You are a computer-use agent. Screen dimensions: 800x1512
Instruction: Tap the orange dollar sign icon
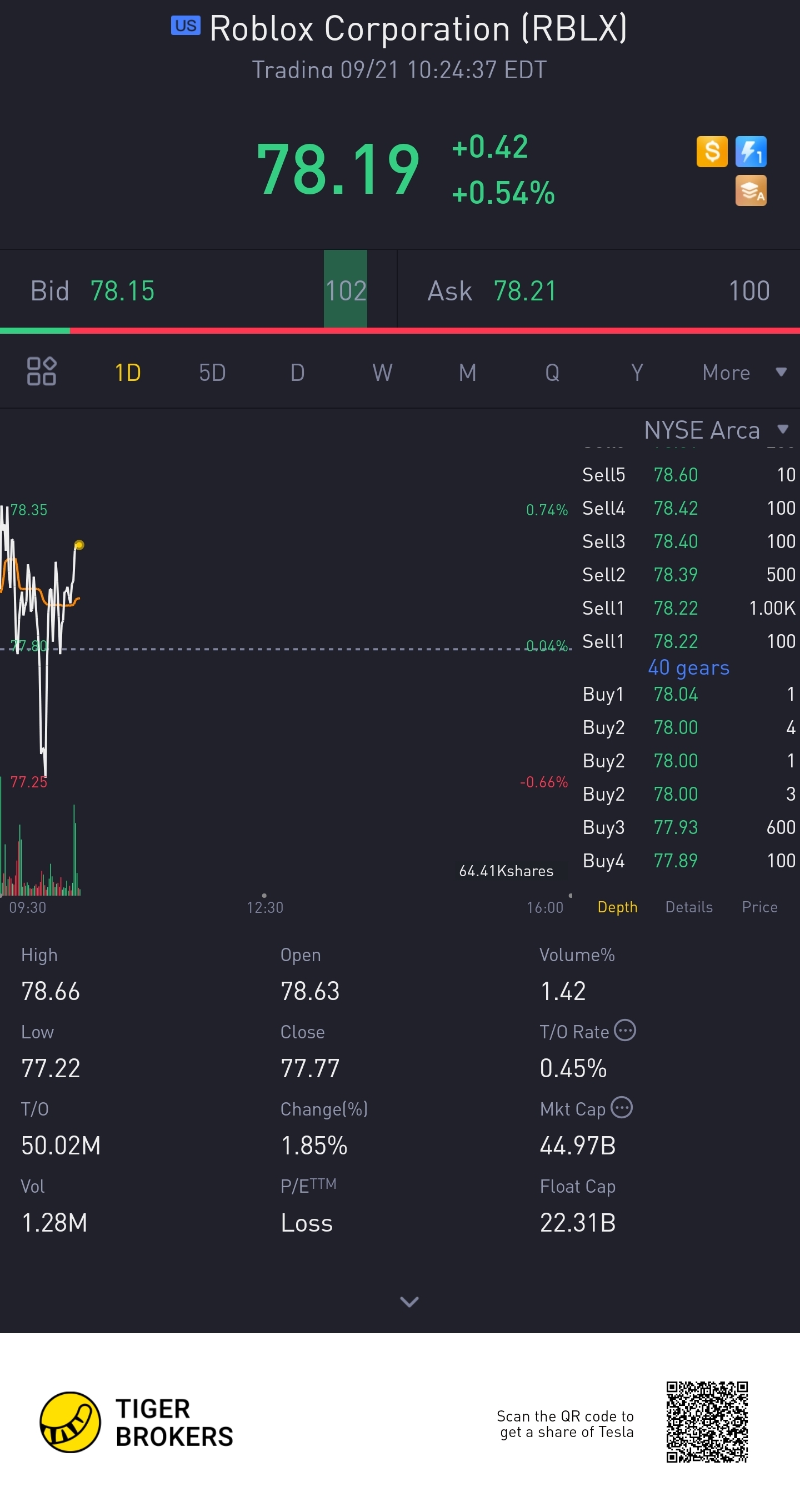pyautogui.click(x=712, y=152)
